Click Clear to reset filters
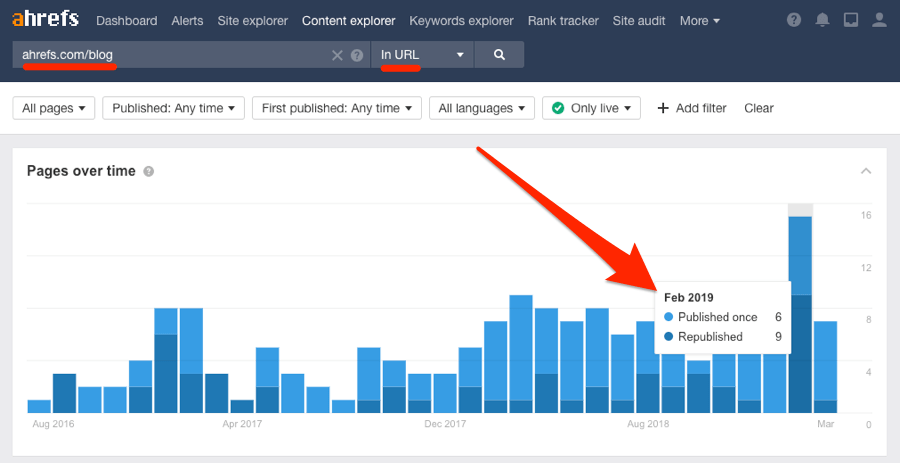Image resolution: width=900 pixels, height=463 pixels. 759,108
